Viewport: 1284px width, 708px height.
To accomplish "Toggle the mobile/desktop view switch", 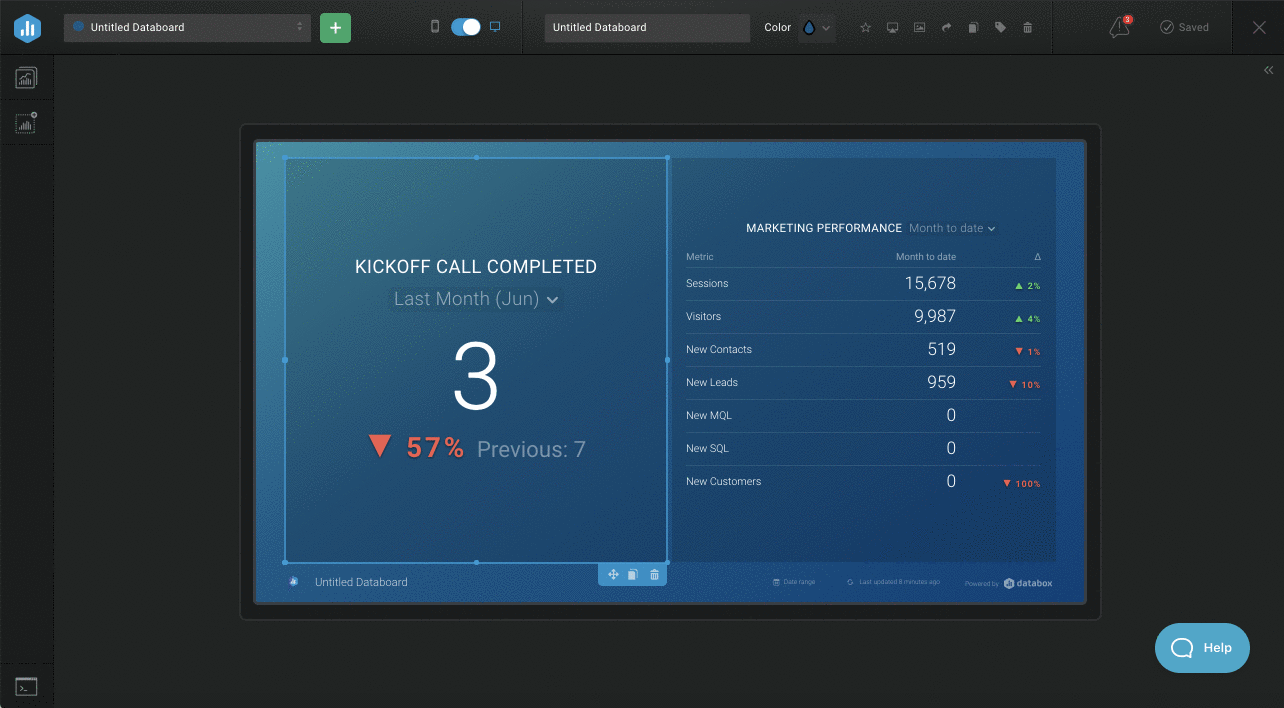I will point(465,27).
